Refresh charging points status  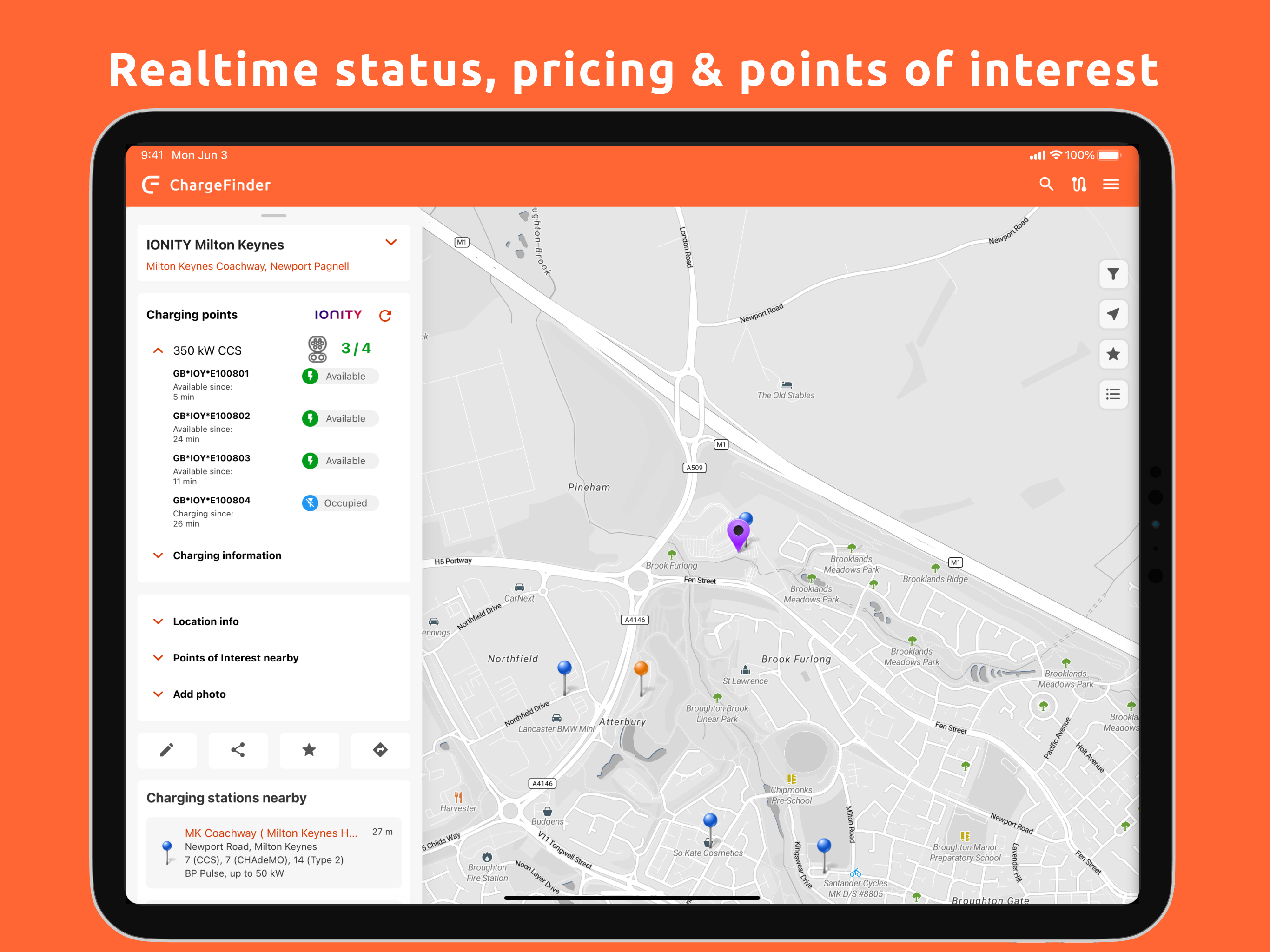[385, 315]
